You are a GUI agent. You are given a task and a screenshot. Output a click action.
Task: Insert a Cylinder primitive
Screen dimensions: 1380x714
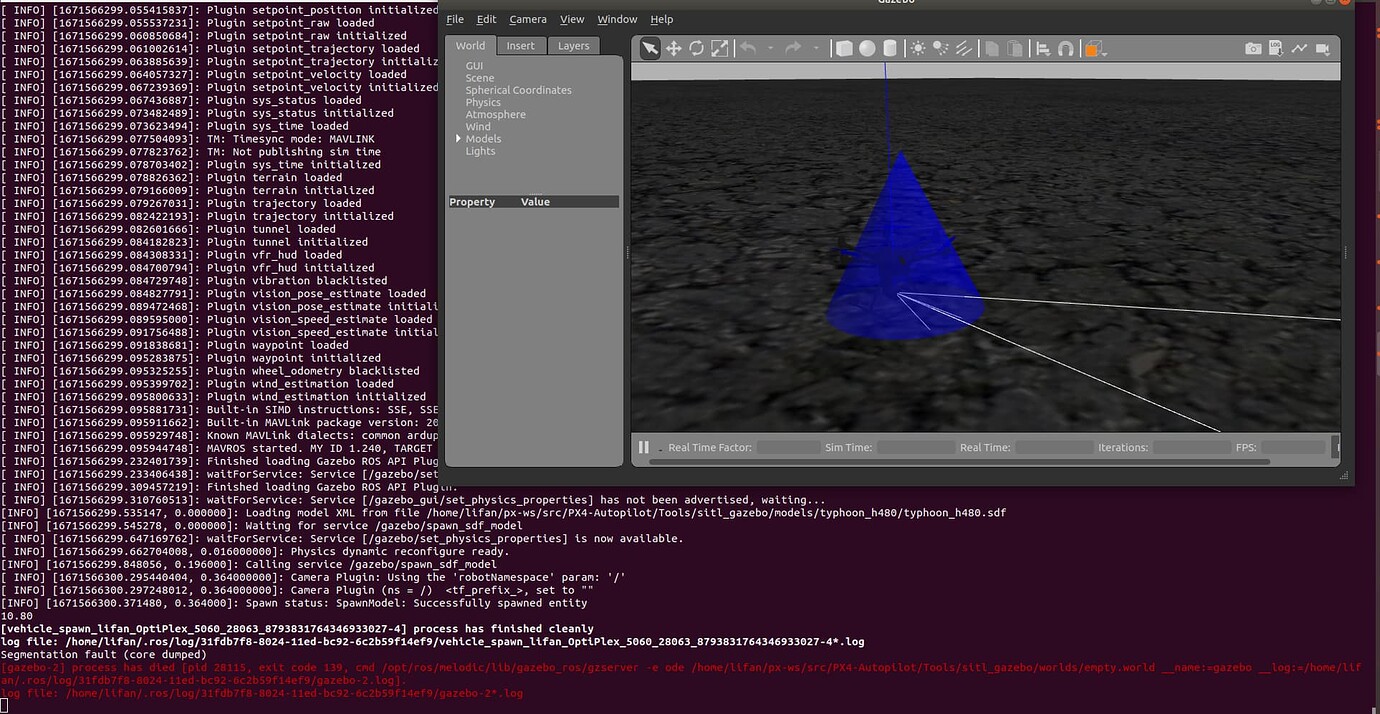point(889,47)
